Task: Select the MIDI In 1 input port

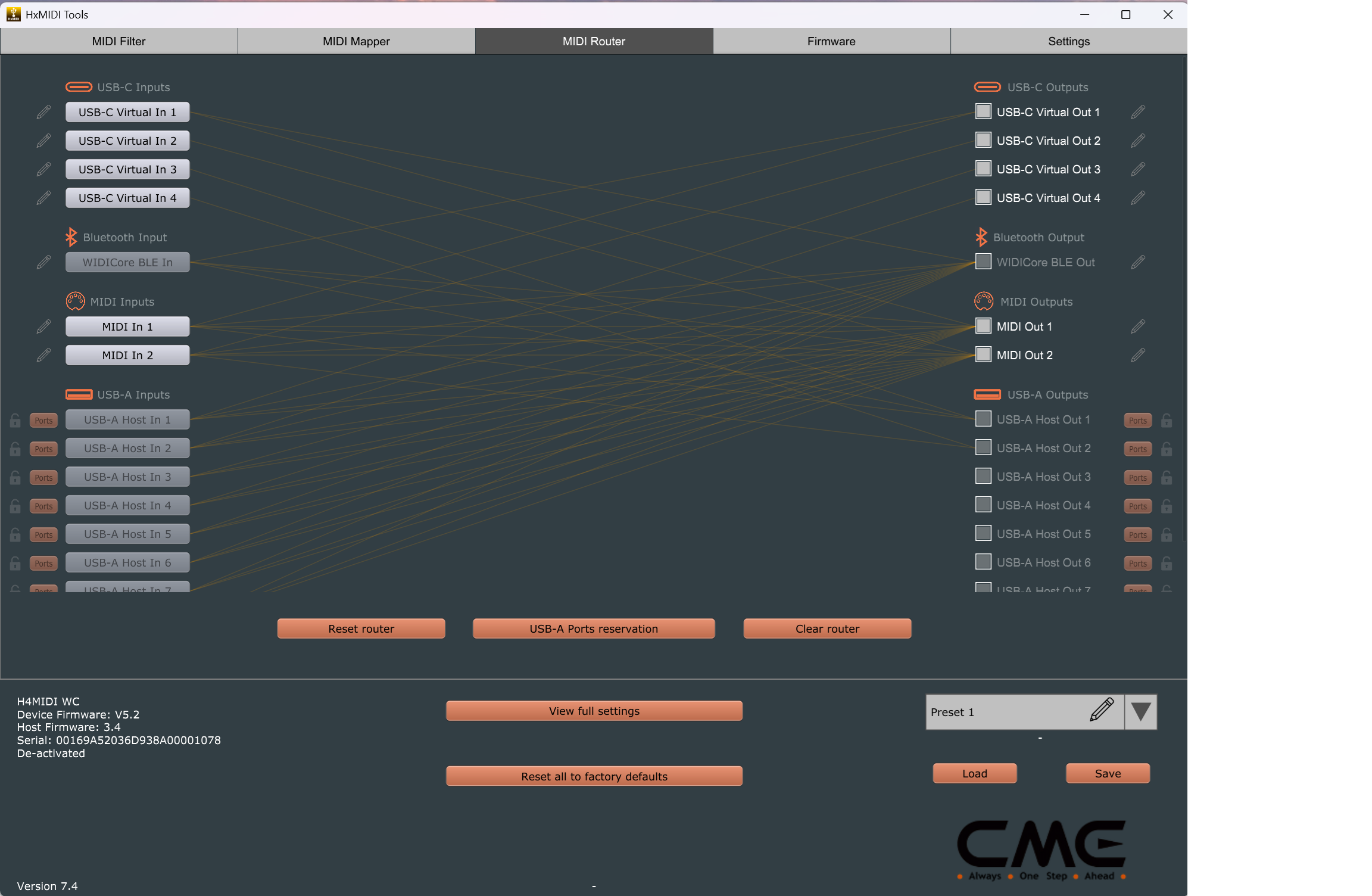Action: [x=127, y=326]
